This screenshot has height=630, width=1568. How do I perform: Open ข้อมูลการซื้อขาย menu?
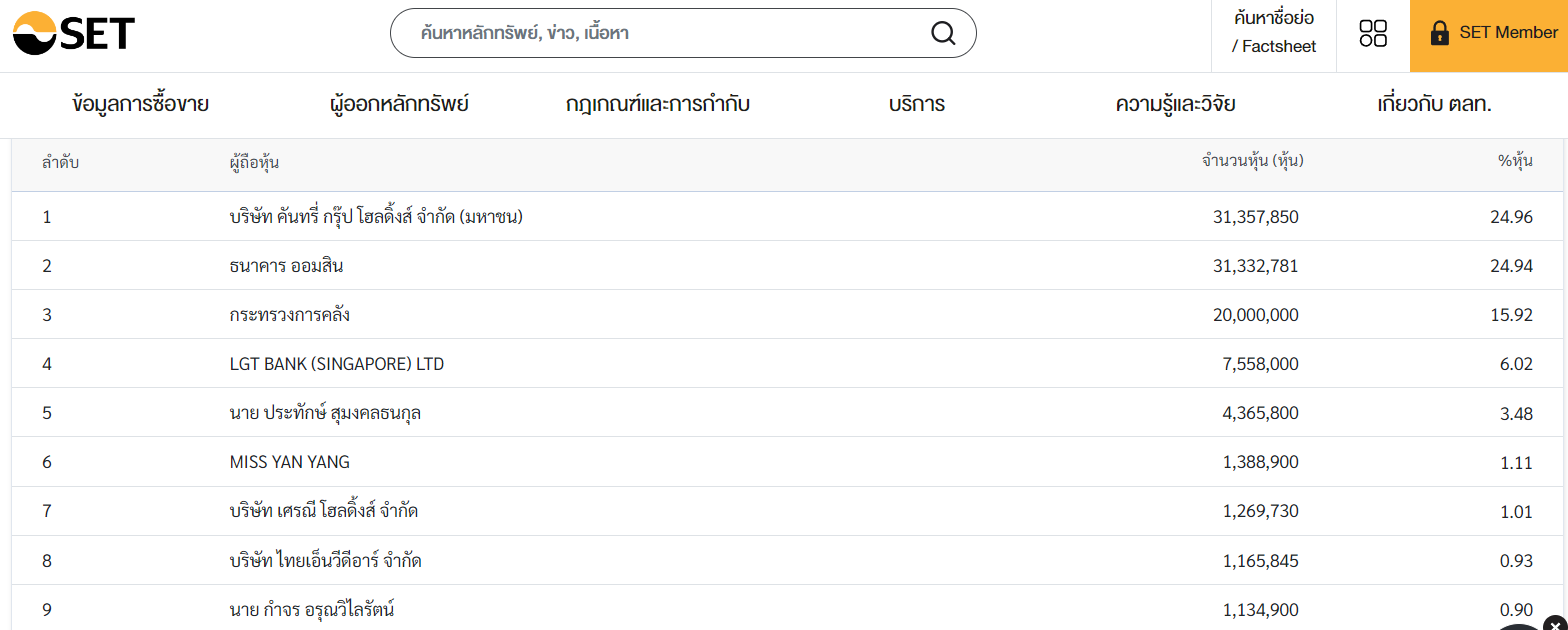coord(141,104)
